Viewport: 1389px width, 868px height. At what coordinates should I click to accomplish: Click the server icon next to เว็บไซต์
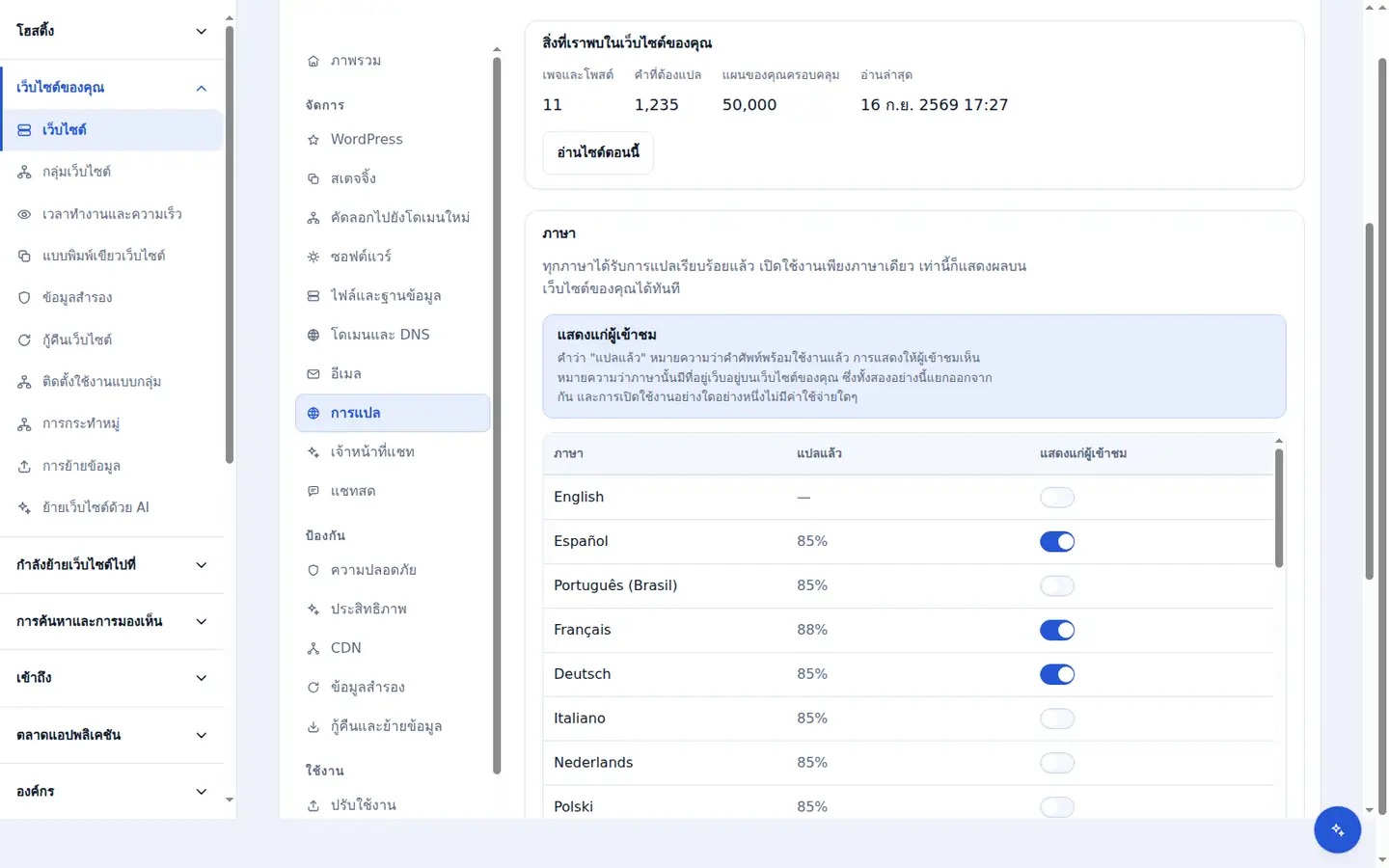coord(24,130)
